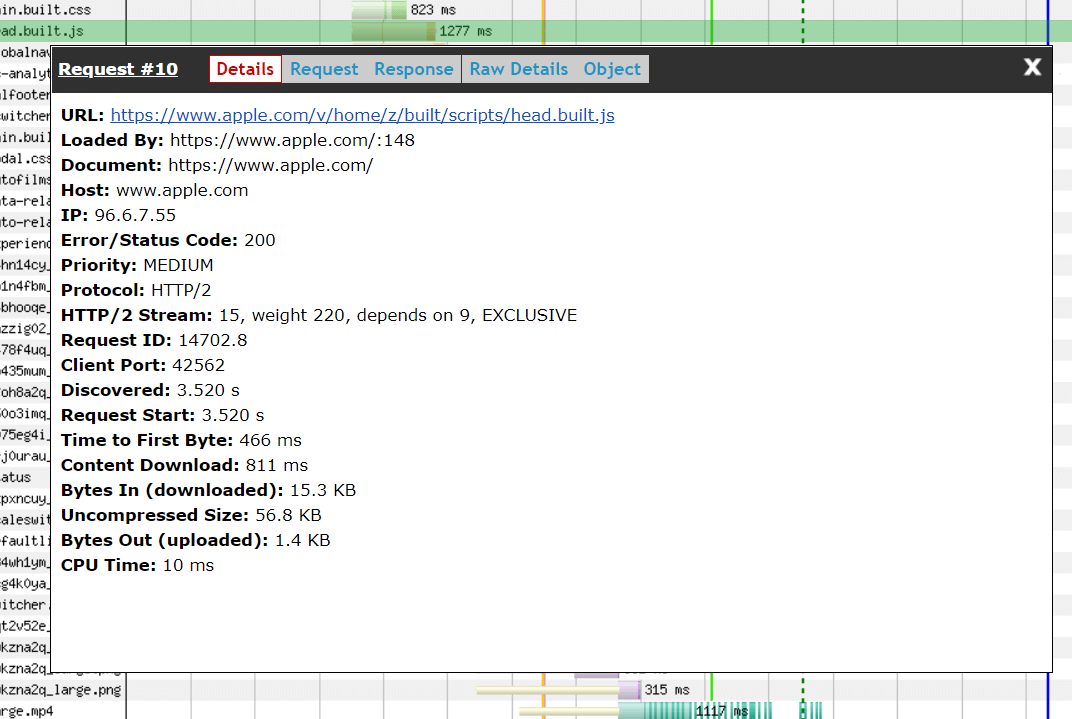
Task: Click the Bytes In (downloaded) line
Action: (x=209, y=490)
